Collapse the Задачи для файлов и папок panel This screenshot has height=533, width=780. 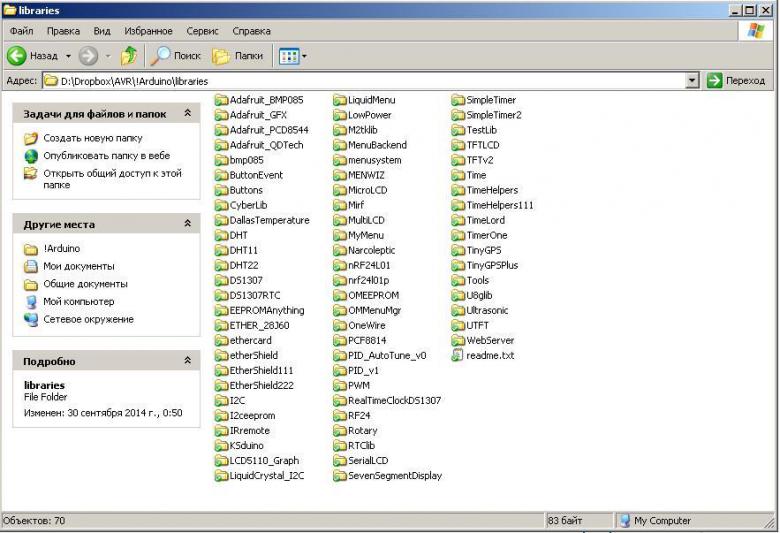[188, 113]
